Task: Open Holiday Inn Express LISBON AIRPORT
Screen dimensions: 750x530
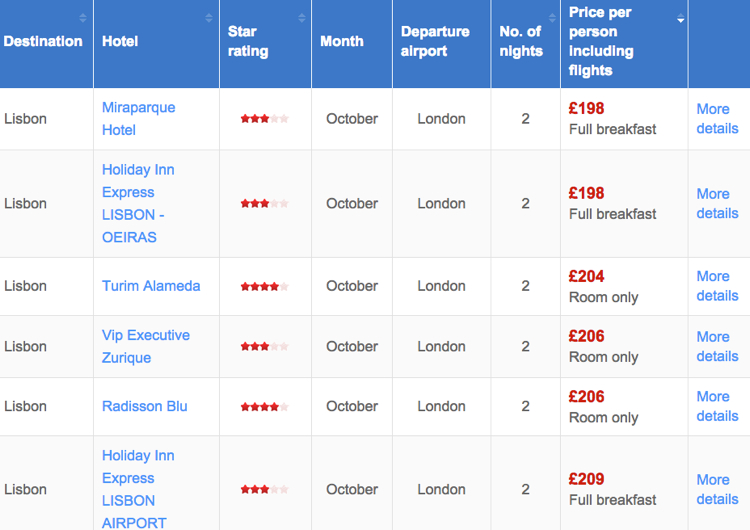Action: click(138, 489)
